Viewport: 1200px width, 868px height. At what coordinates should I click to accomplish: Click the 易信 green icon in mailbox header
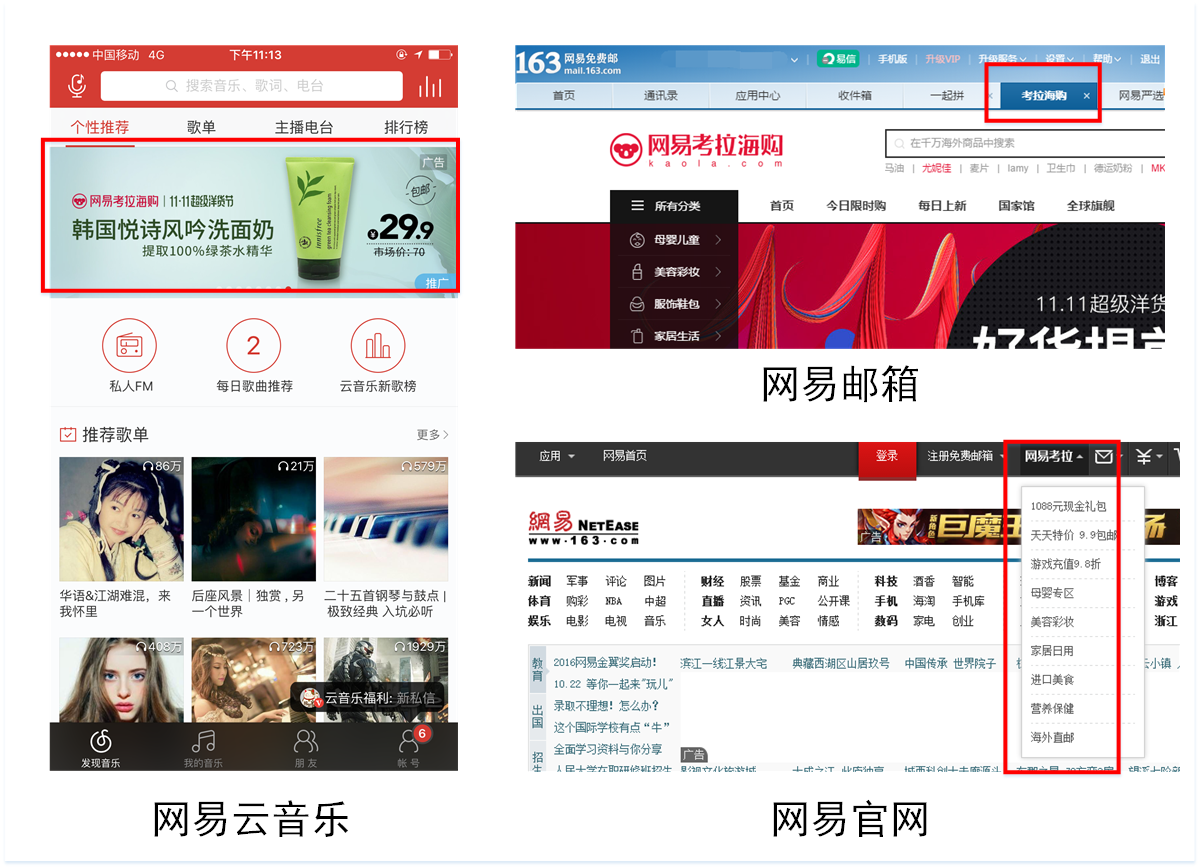pyautogui.click(x=838, y=59)
